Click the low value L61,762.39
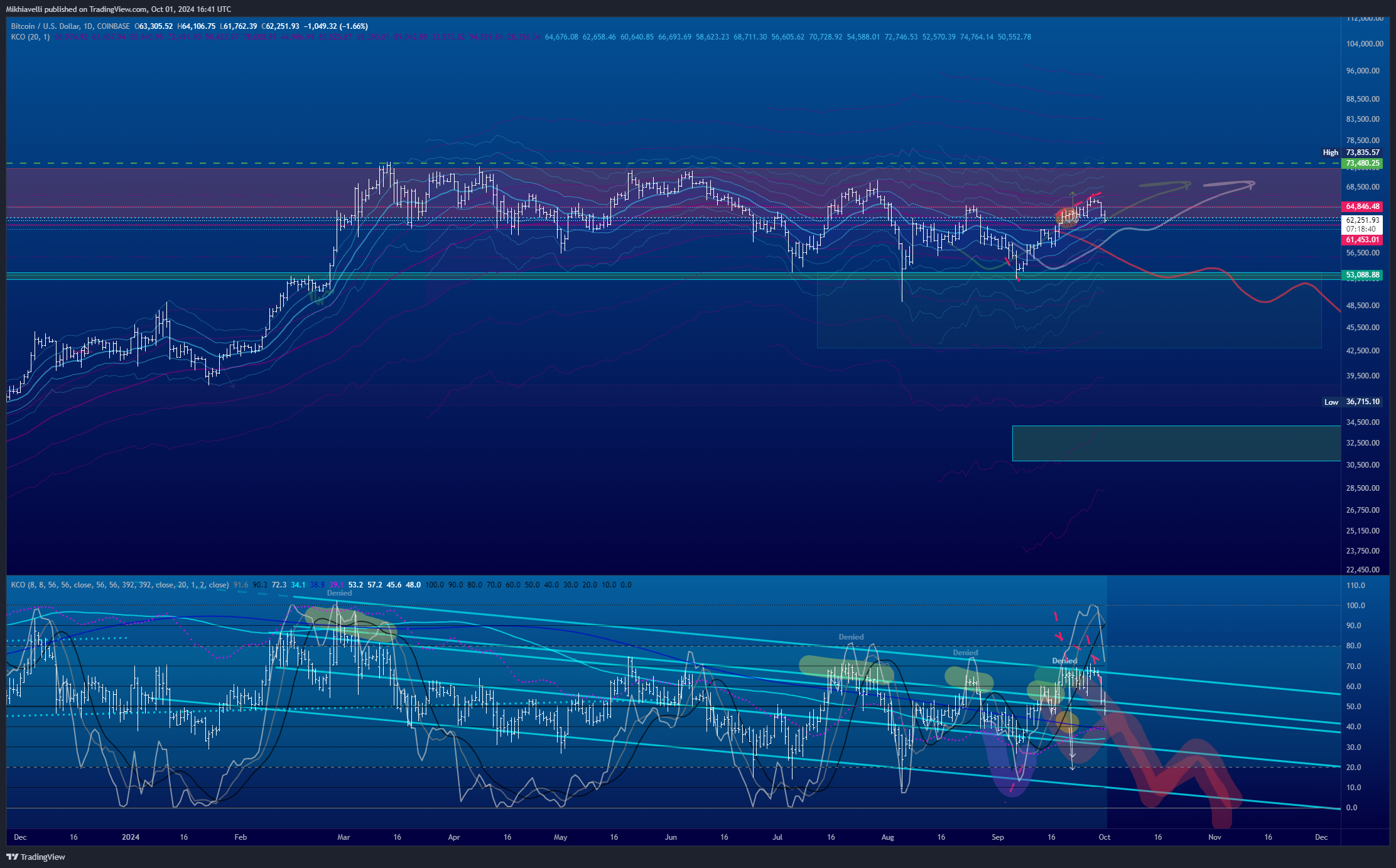1396x868 pixels. click(239, 26)
